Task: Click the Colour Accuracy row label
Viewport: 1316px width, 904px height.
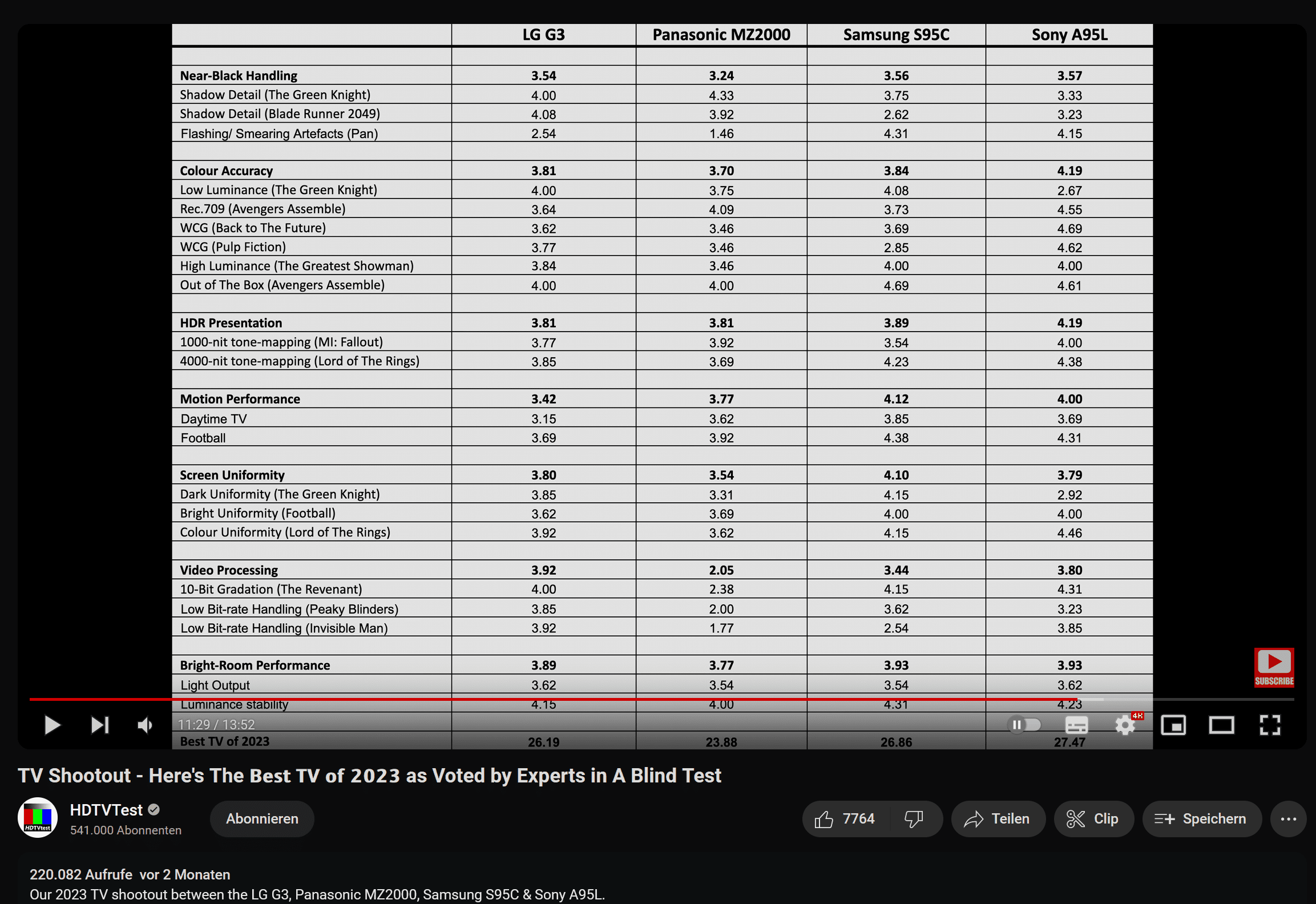Action: coord(227,171)
